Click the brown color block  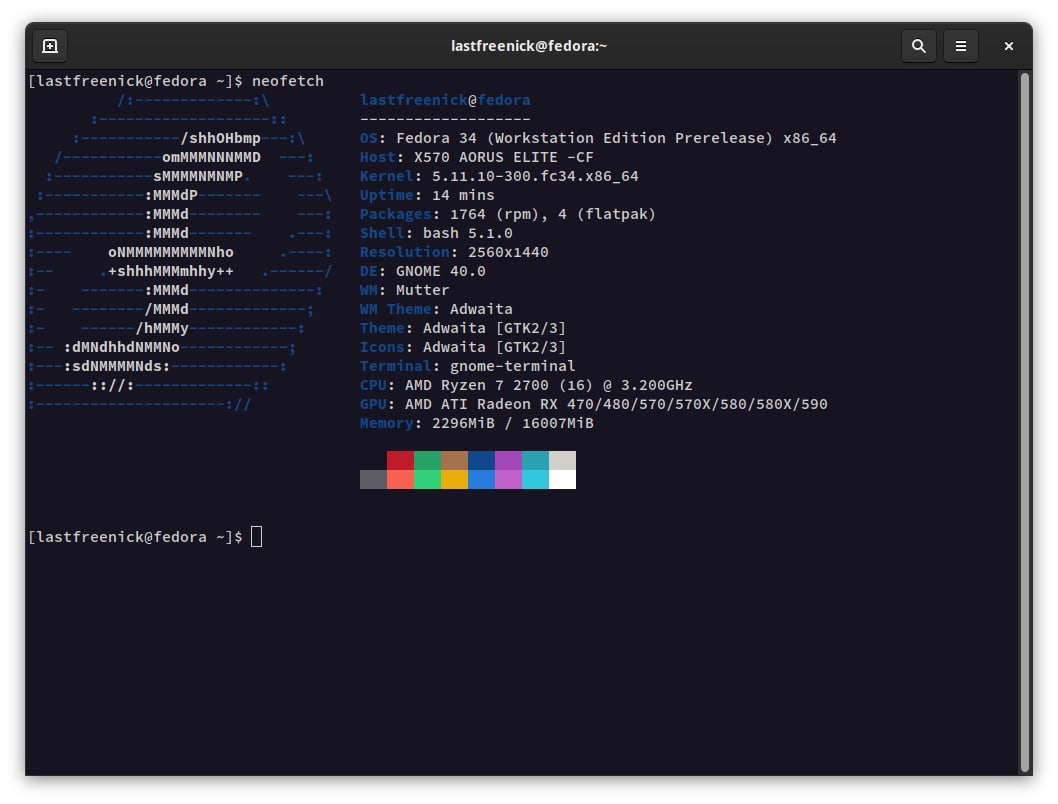click(x=454, y=460)
